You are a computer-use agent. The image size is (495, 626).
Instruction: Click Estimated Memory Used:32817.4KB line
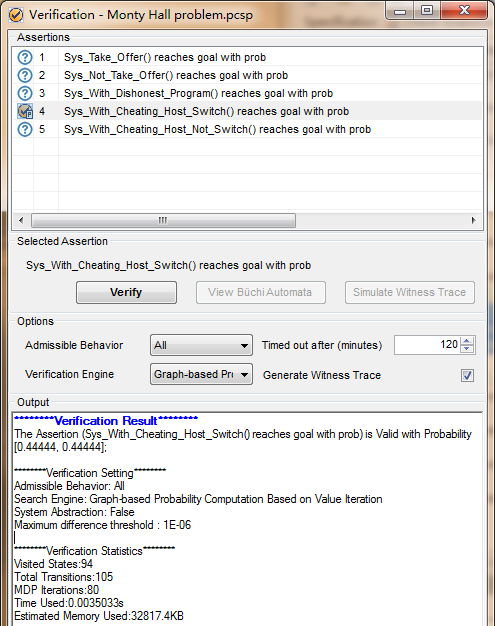pyautogui.click(x=99, y=616)
